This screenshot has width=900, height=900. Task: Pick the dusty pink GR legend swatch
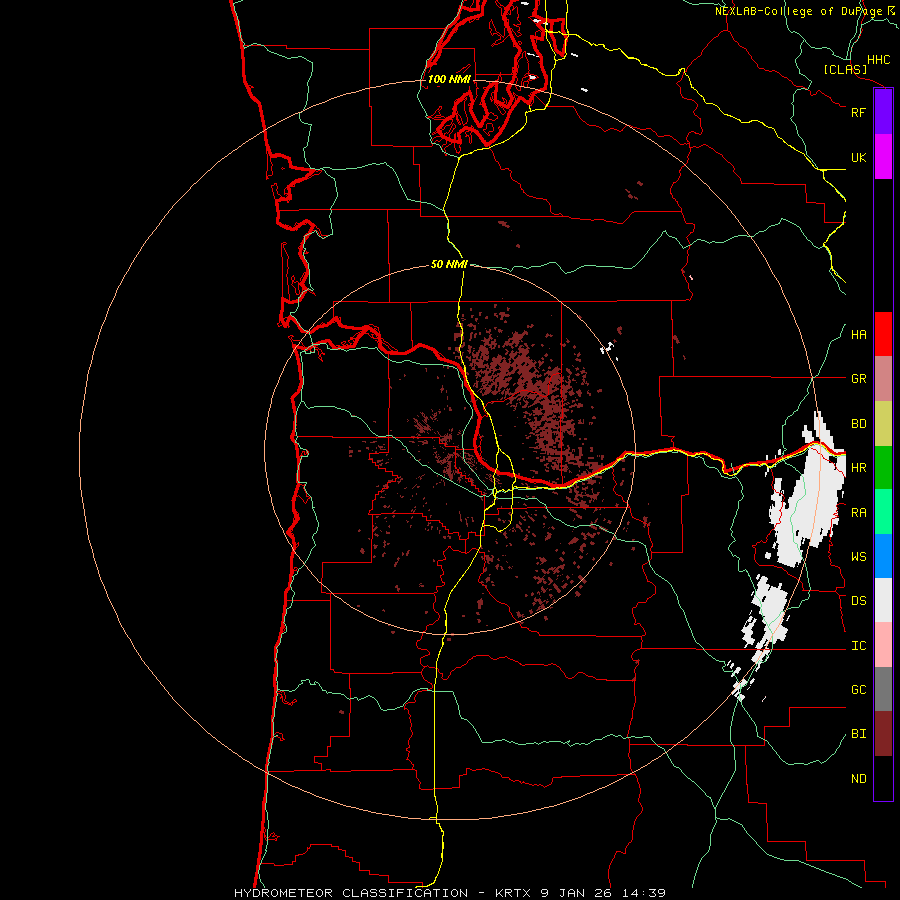coord(883,379)
